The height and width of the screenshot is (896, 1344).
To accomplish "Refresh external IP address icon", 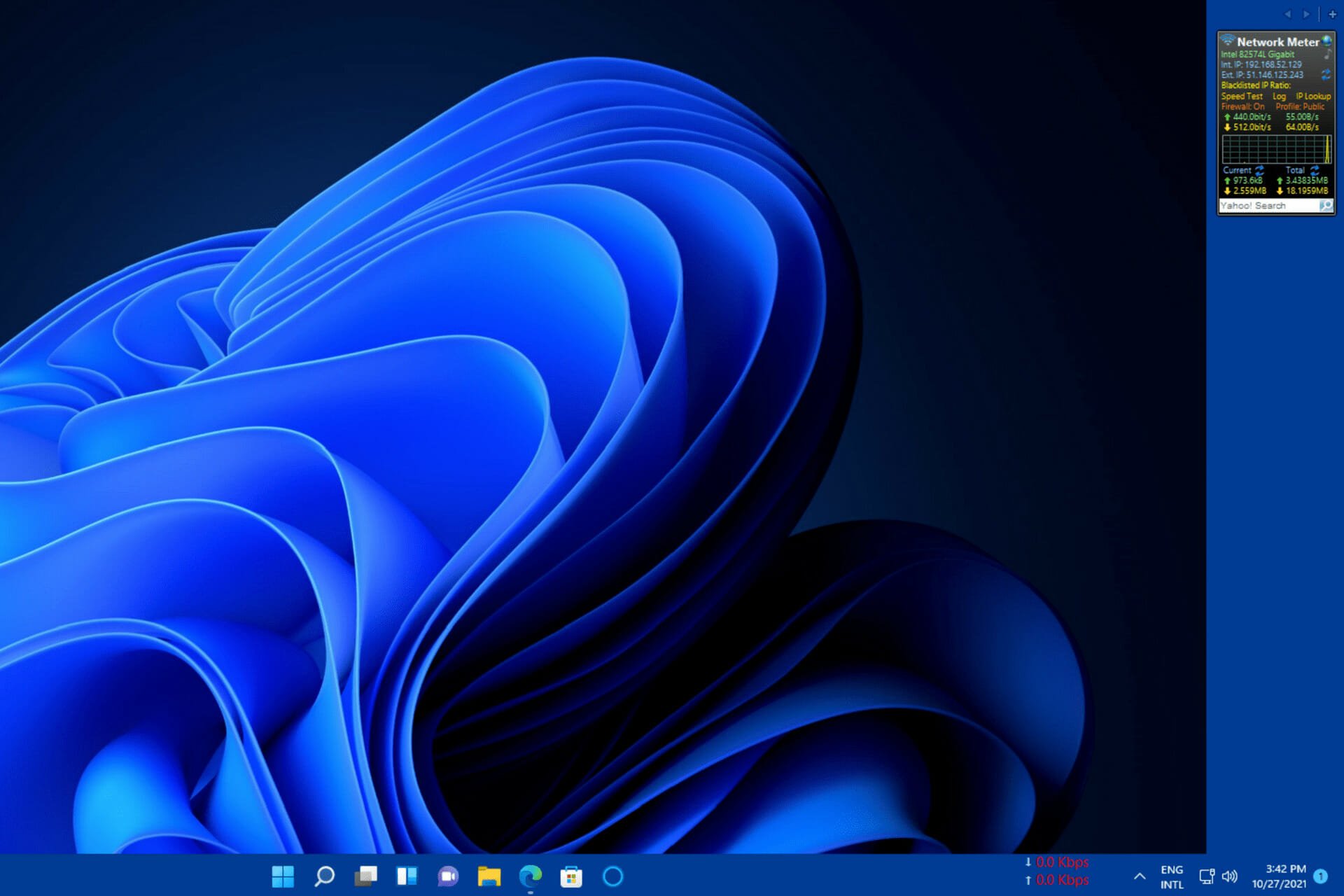I will pos(1326,74).
